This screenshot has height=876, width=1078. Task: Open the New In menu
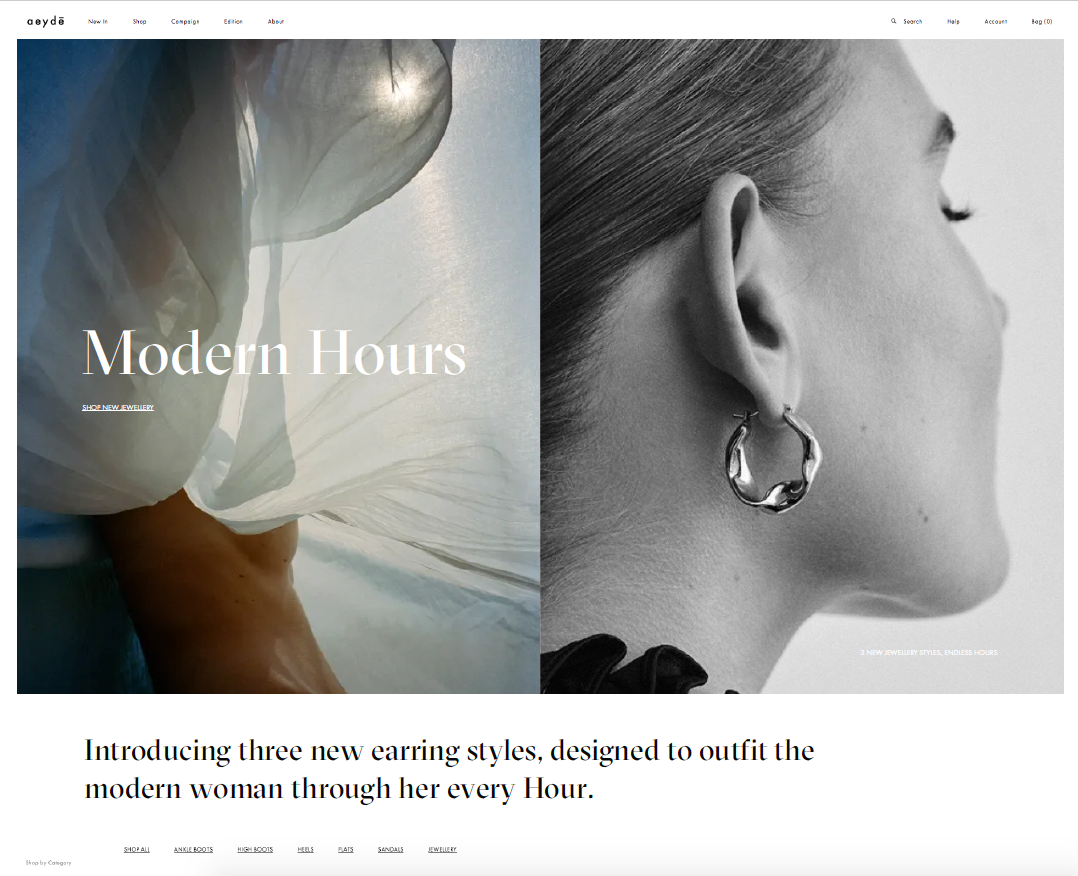pos(98,21)
